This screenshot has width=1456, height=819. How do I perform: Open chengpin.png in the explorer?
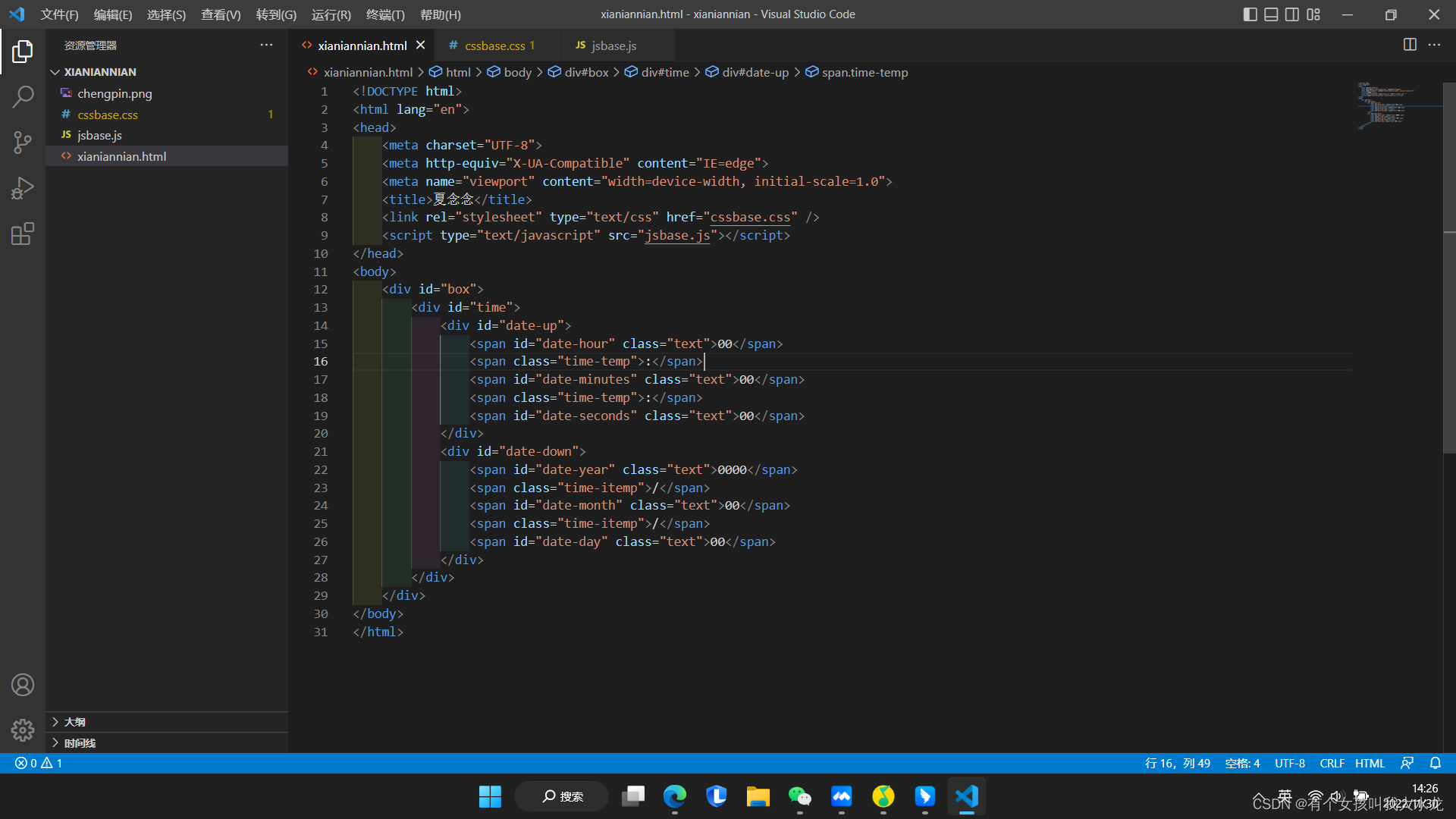(167, 93)
